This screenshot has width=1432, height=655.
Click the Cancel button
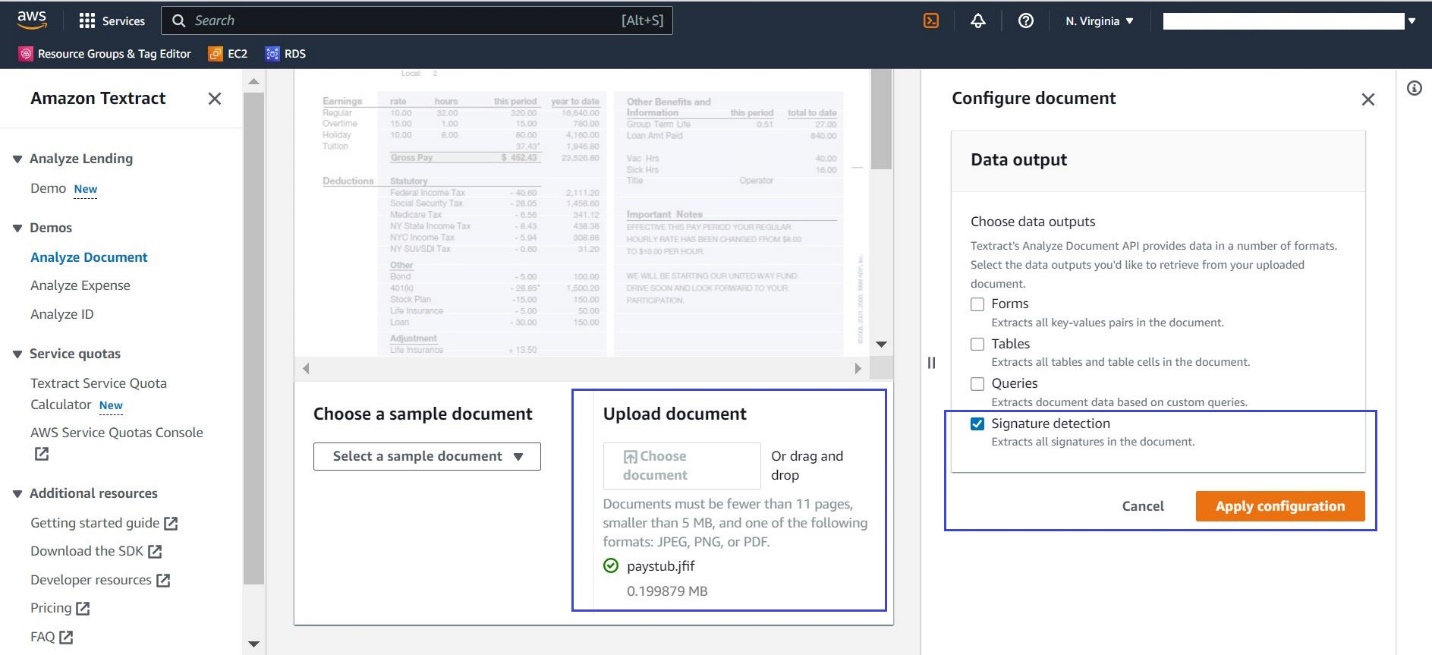(x=1142, y=506)
